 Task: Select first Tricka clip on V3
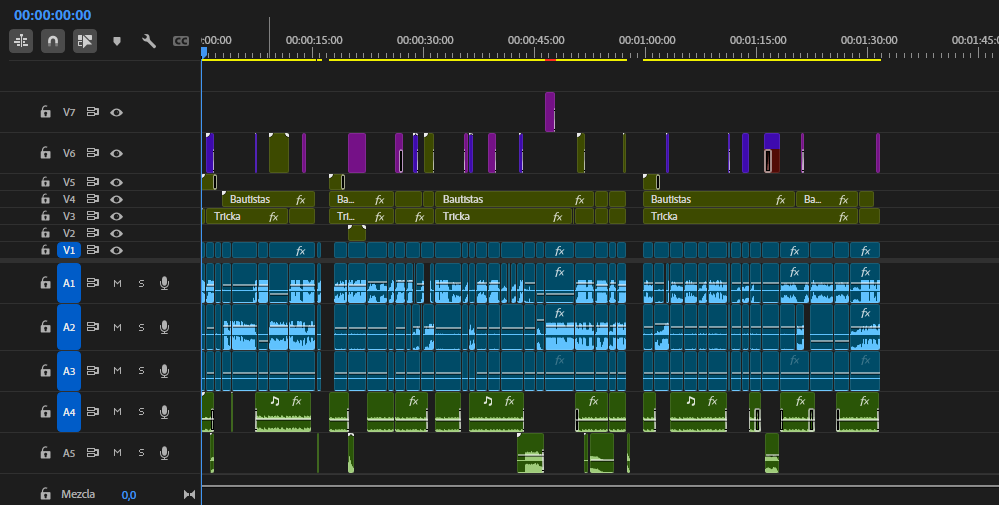pyautogui.click(x=247, y=217)
